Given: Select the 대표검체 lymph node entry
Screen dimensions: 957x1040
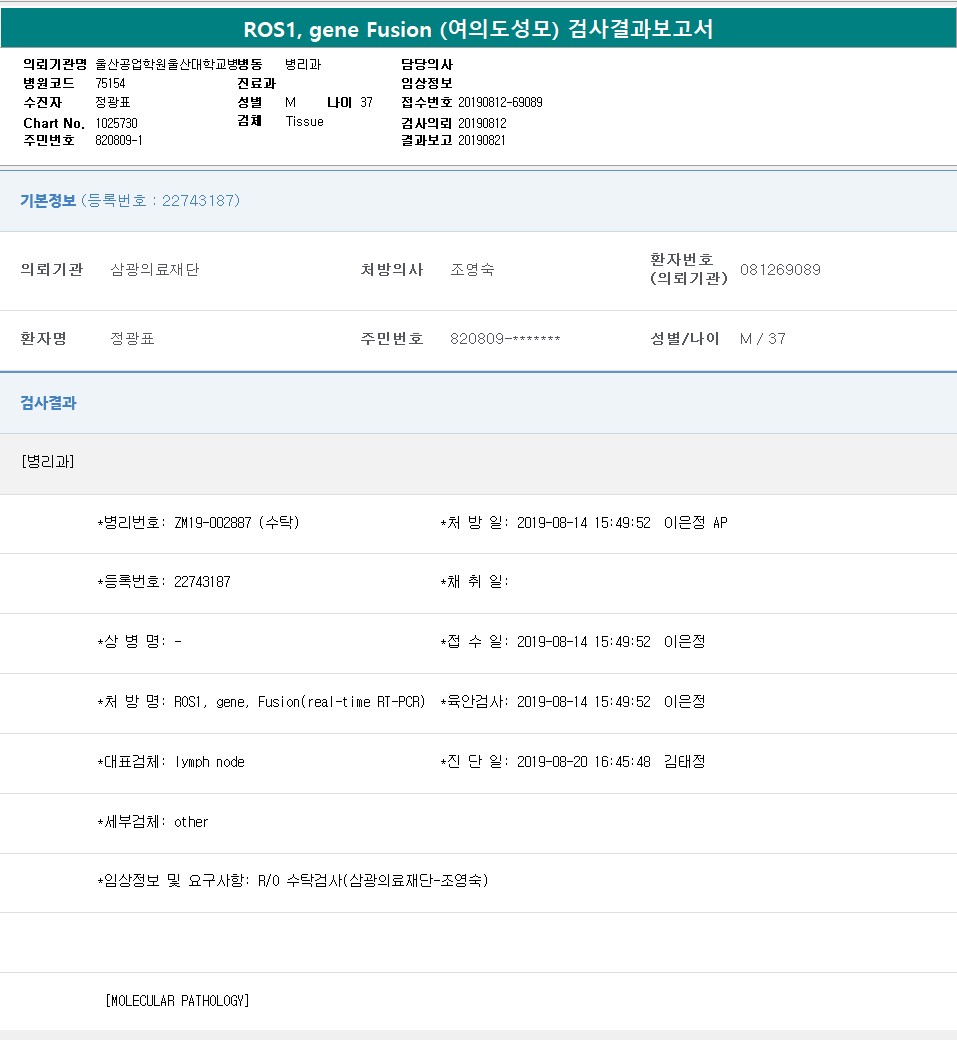Looking at the screenshot, I should pyautogui.click(x=209, y=762).
